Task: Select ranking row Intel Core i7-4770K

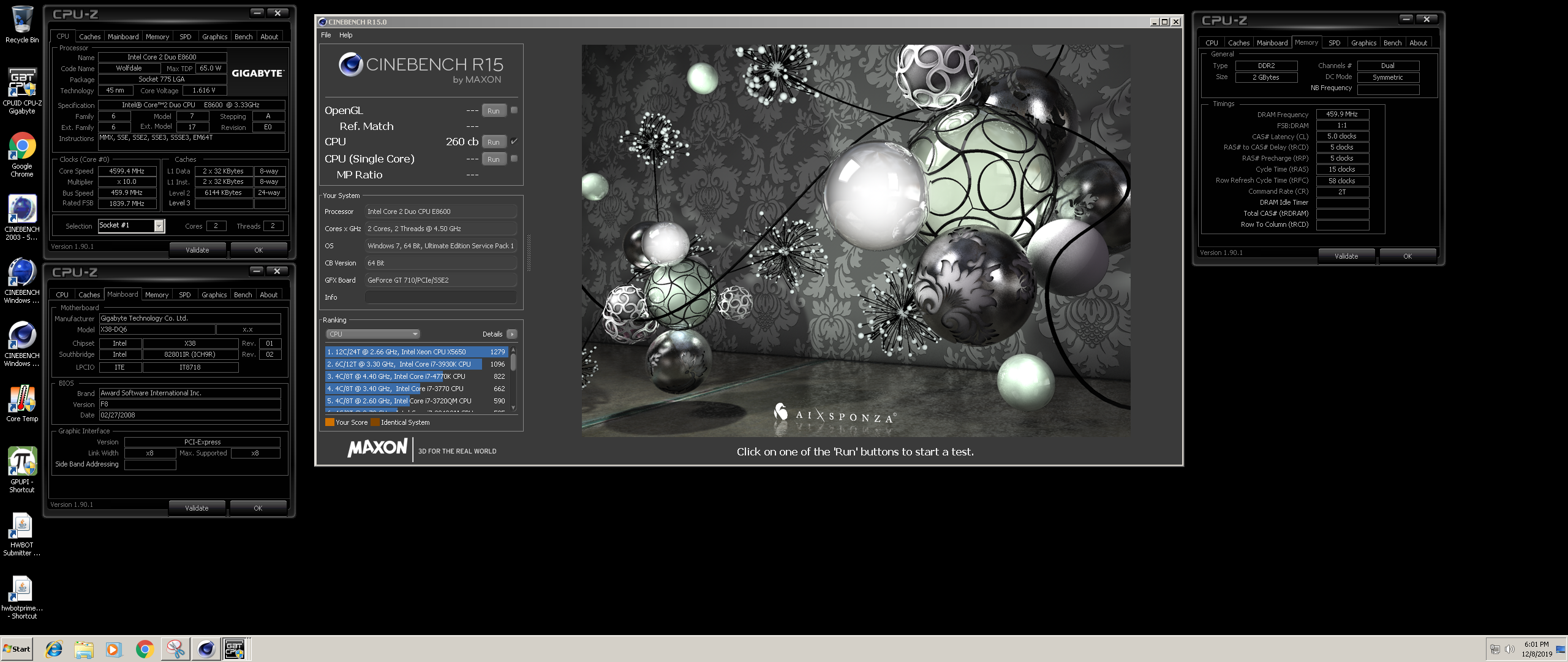Action: (417, 376)
